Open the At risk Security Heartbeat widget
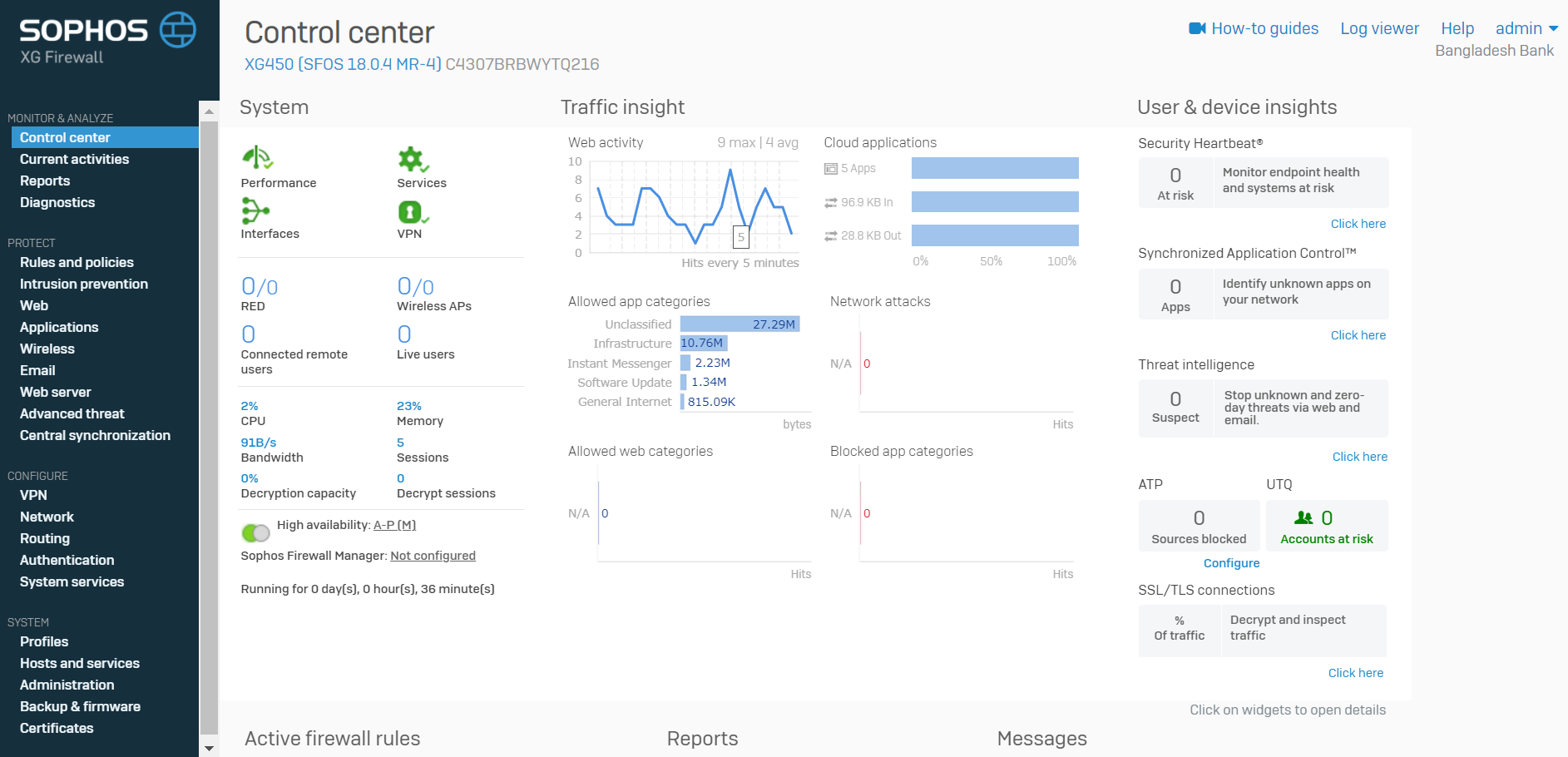The image size is (1568, 757). pos(1175,183)
